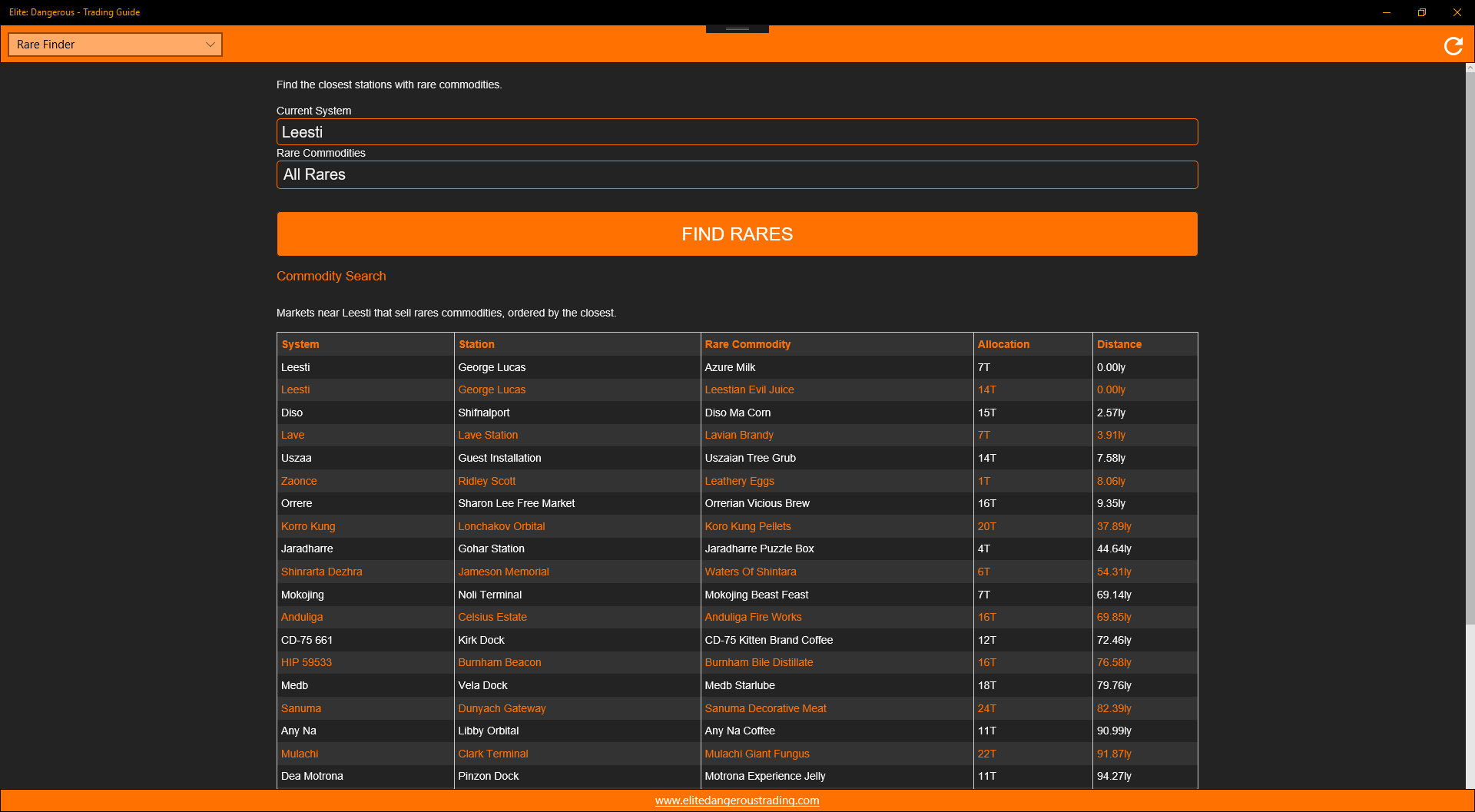Click the refresh icon in the orange header
1475x812 pixels.
(x=1453, y=46)
